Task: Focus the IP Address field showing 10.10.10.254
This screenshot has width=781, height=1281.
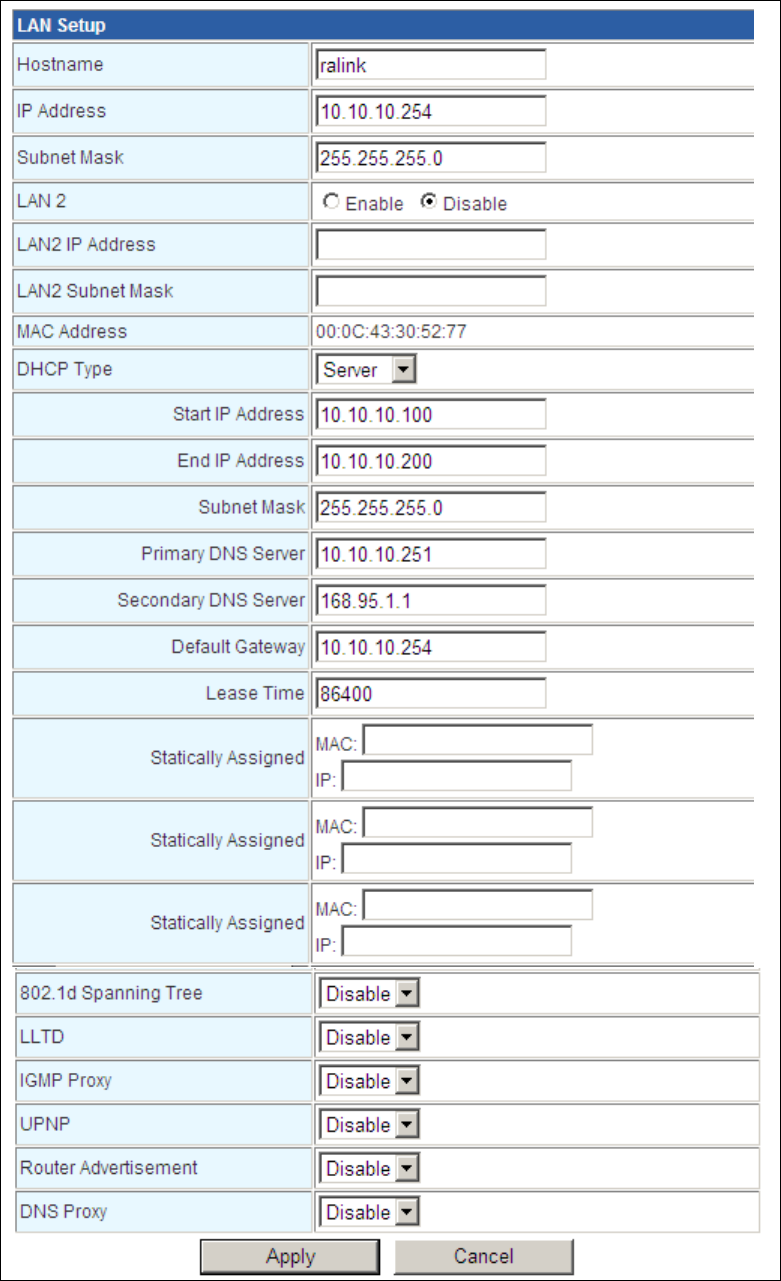Action: click(x=431, y=112)
